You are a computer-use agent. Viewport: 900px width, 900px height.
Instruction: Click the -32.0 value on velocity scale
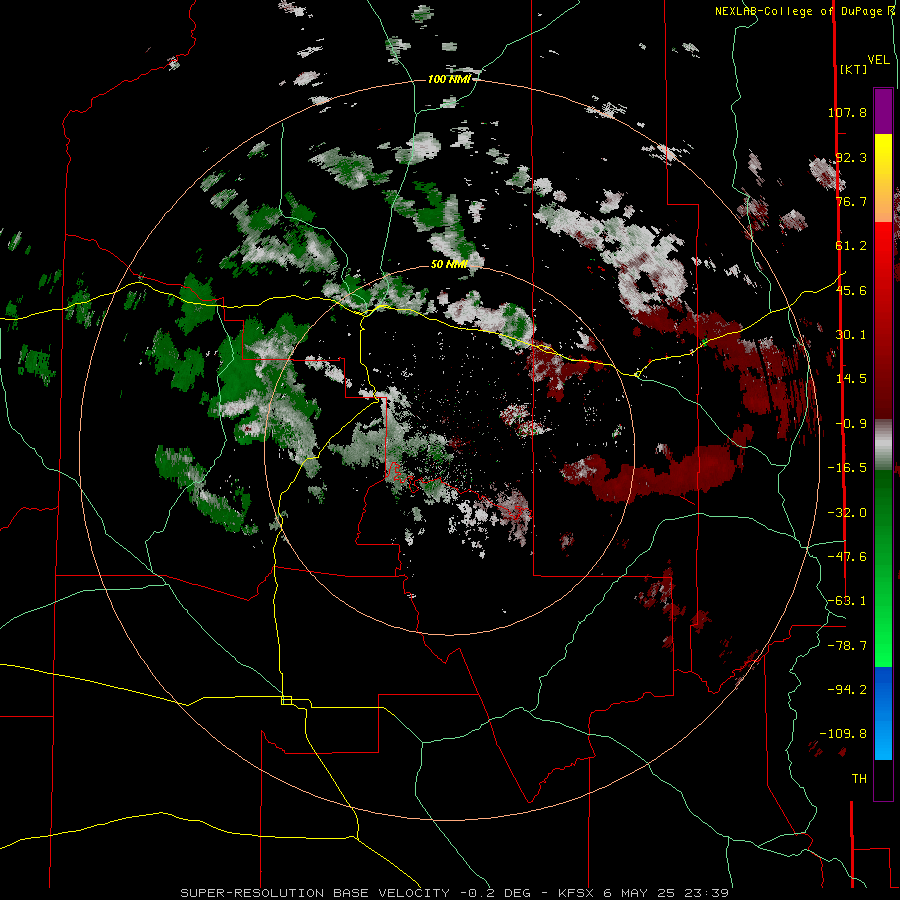point(847,513)
